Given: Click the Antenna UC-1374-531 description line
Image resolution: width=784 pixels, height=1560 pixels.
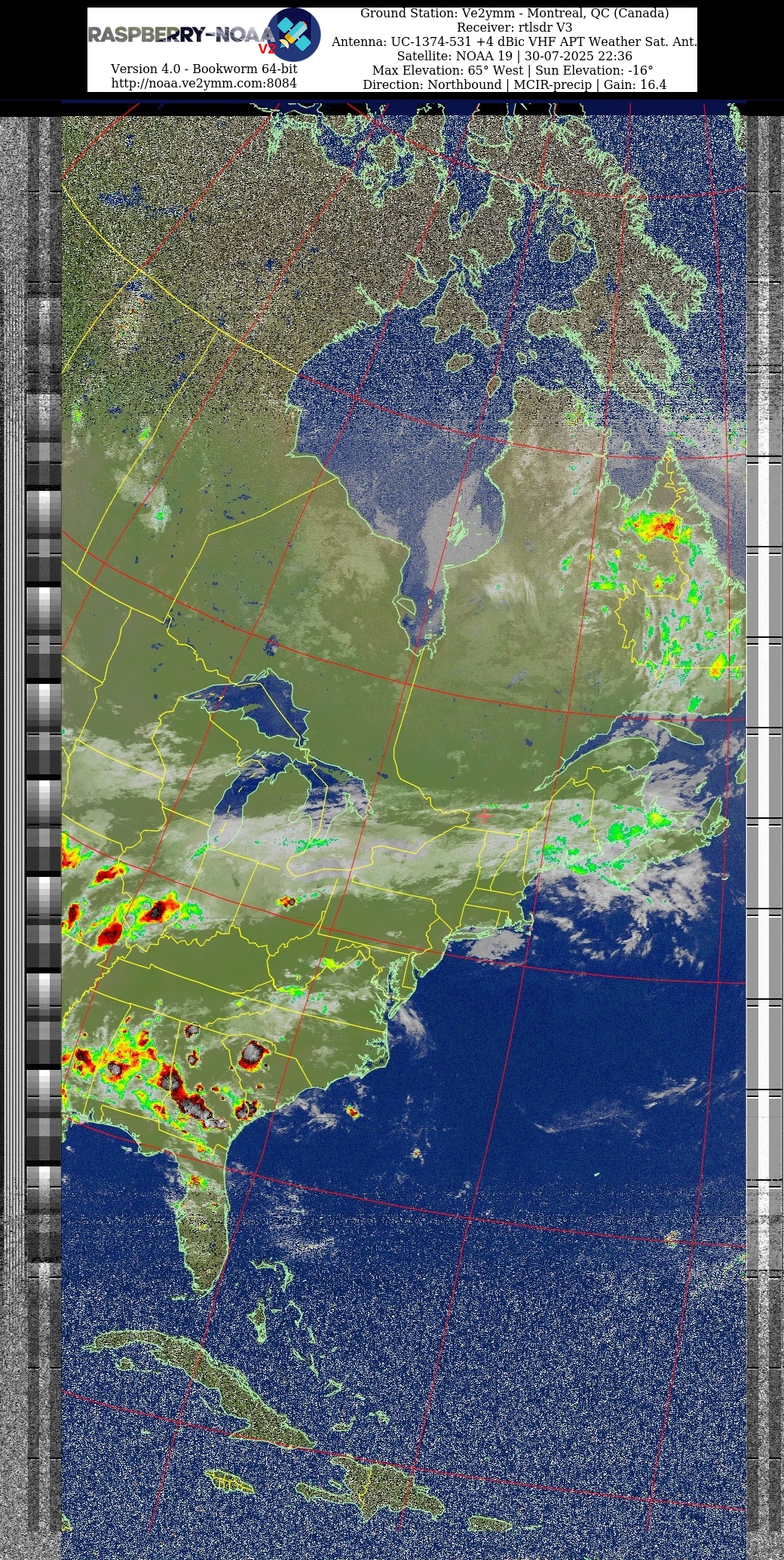Looking at the screenshot, I should click(514, 41).
